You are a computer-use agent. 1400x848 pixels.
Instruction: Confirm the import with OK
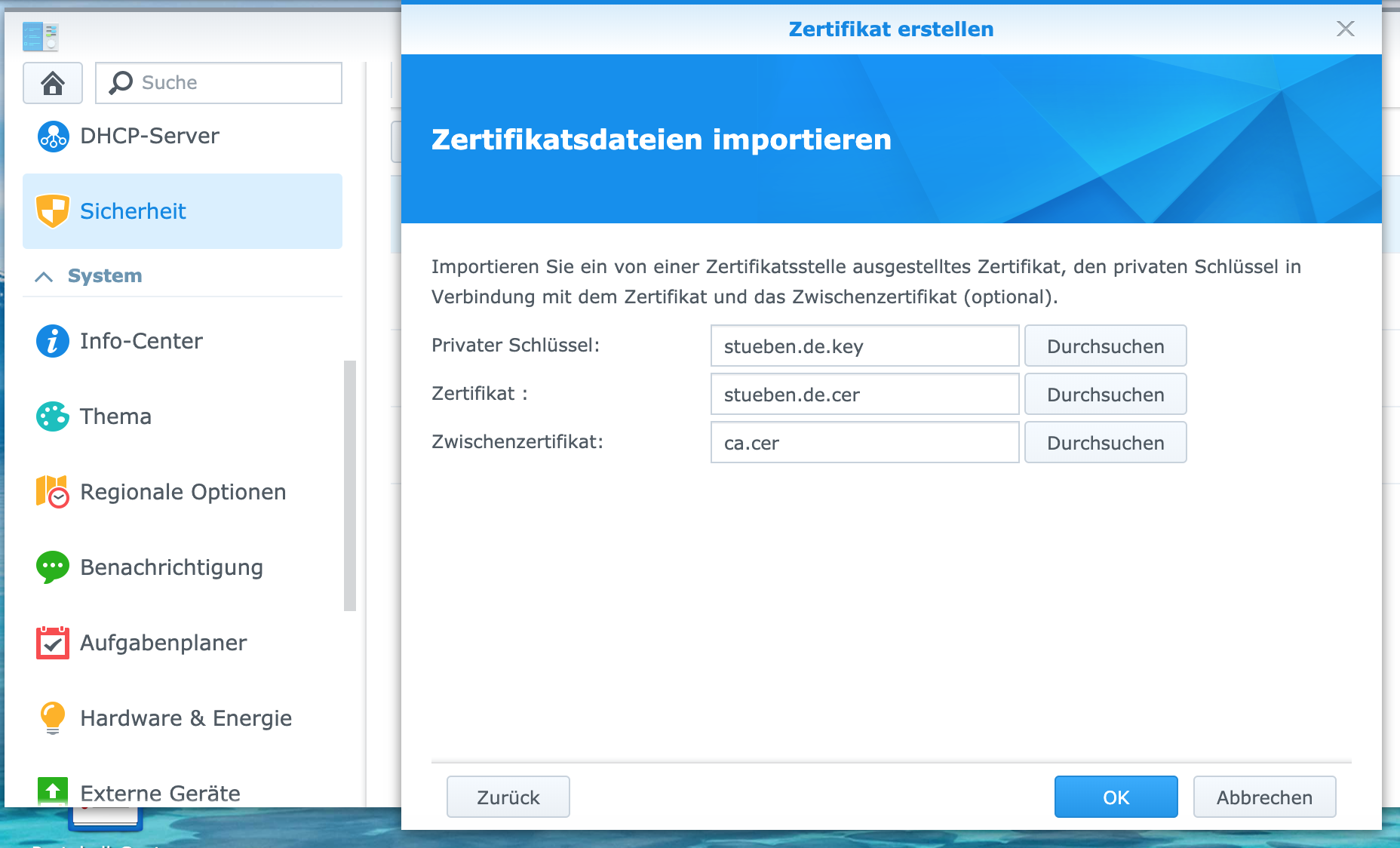pos(1116,797)
